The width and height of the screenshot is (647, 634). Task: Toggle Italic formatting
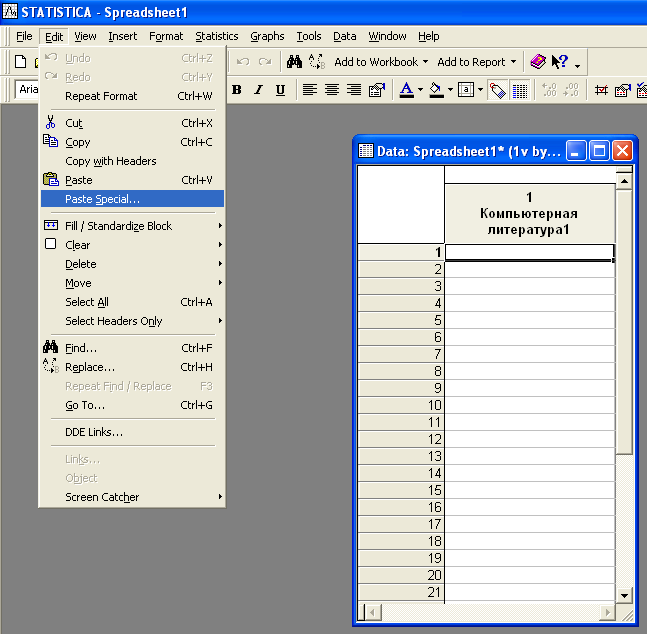tap(259, 90)
